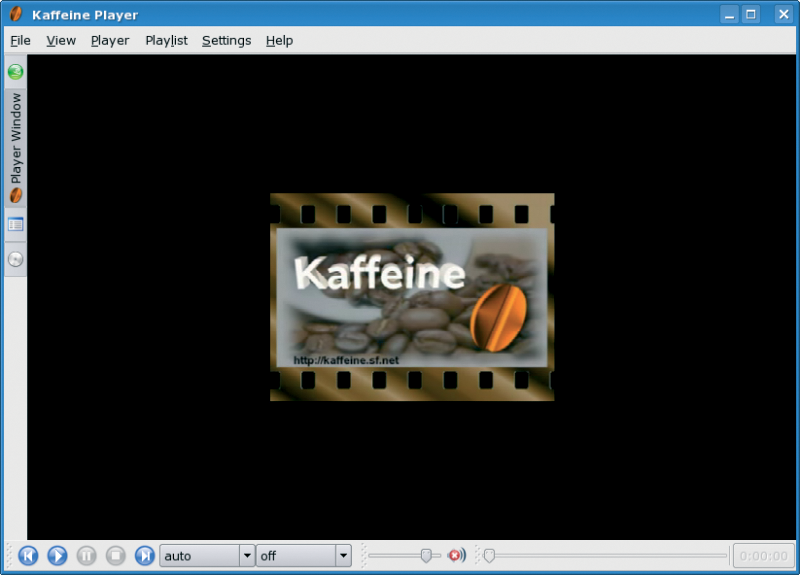Click the 0:00:00 time display

tap(763, 556)
